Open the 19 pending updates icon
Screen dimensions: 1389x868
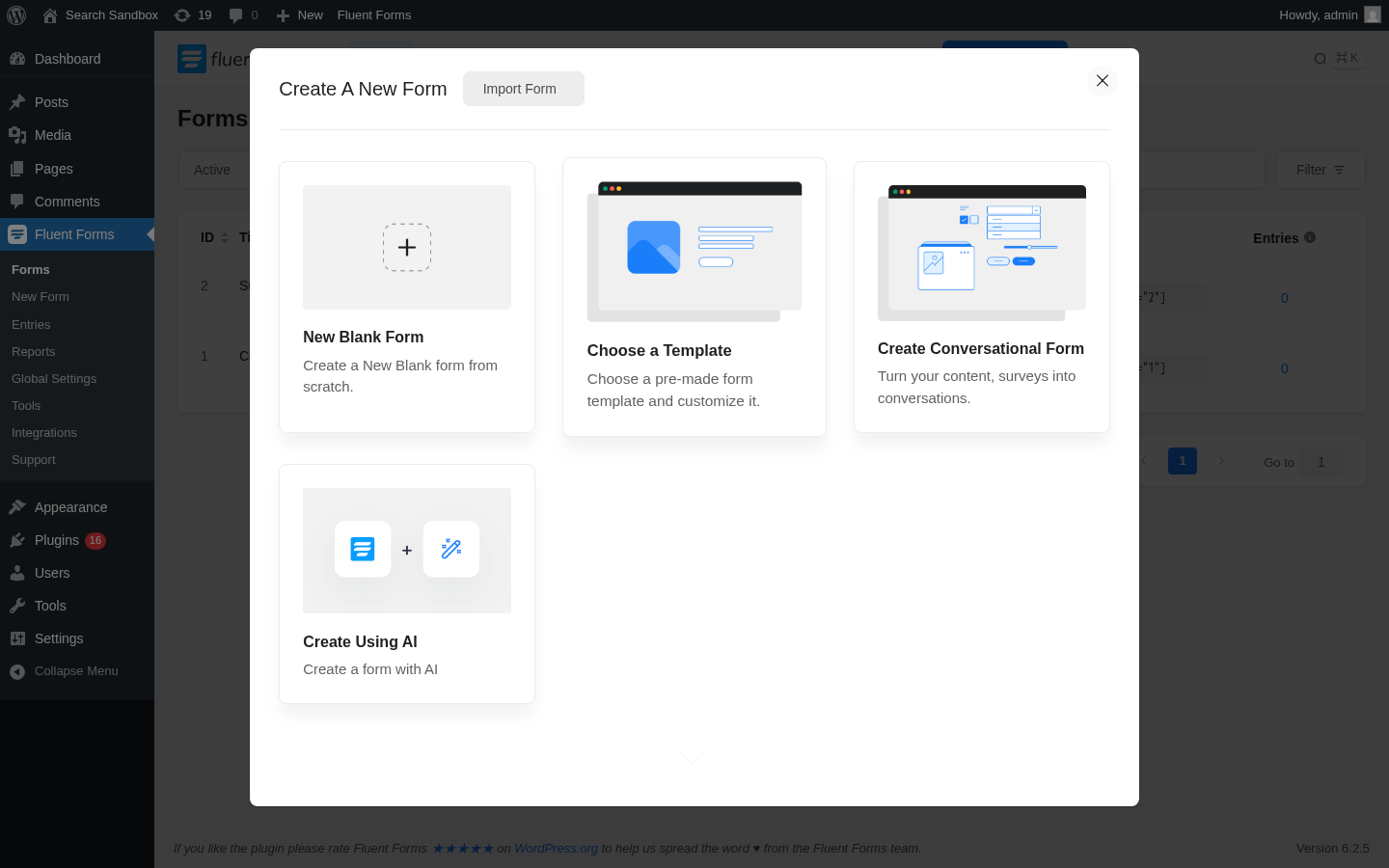coord(193,15)
